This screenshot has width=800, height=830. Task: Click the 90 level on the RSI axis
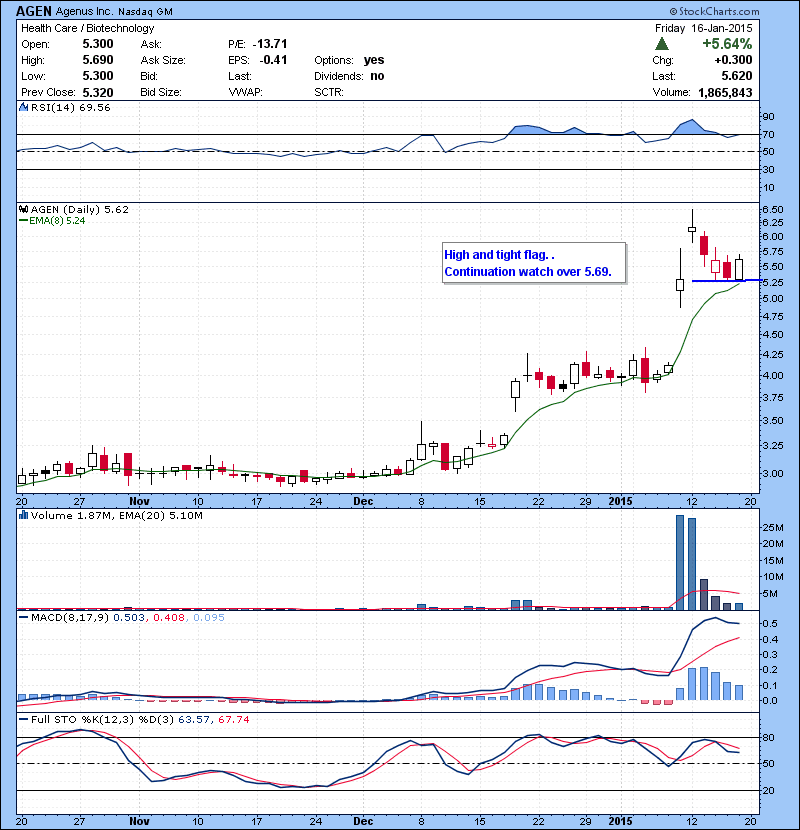[x=768, y=116]
